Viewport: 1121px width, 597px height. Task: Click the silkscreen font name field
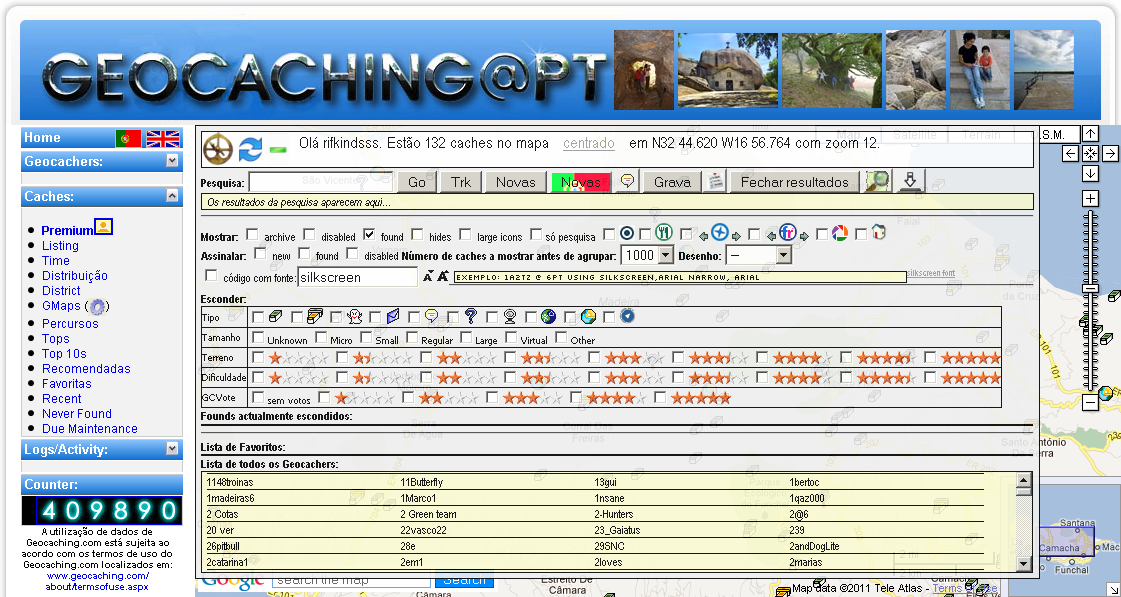357,277
